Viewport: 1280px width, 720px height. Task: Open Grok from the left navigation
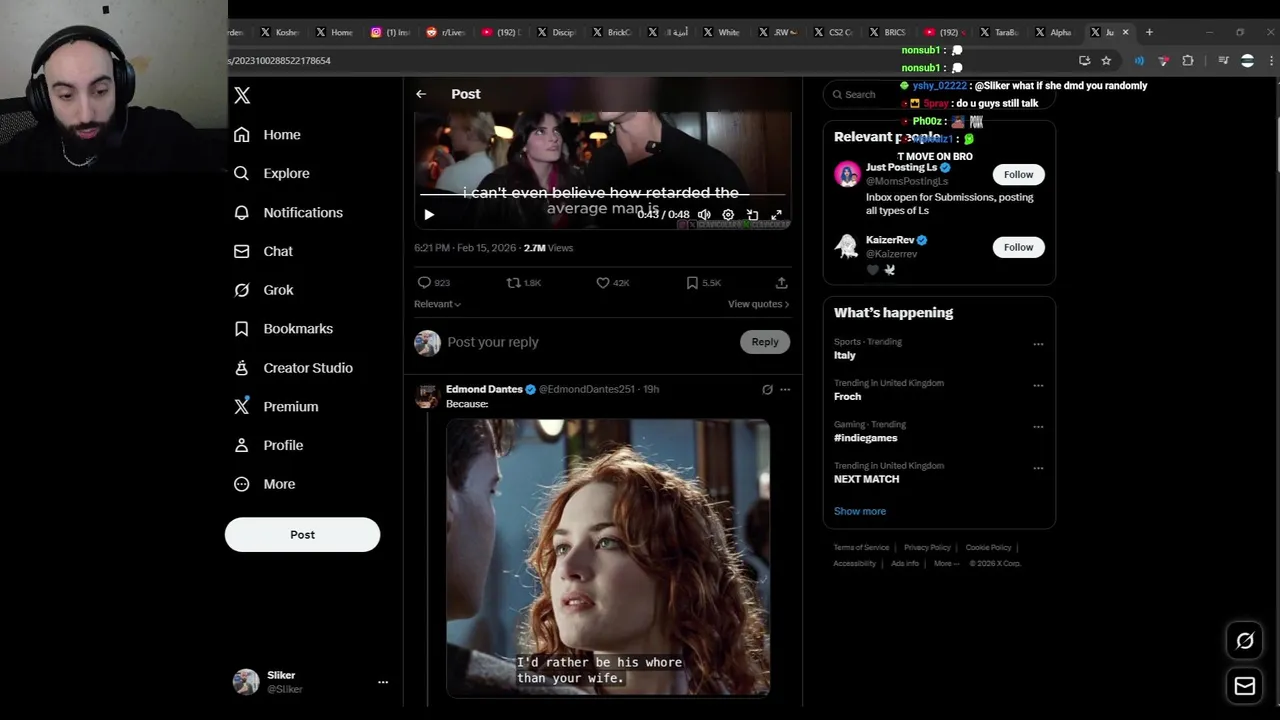(x=263, y=290)
